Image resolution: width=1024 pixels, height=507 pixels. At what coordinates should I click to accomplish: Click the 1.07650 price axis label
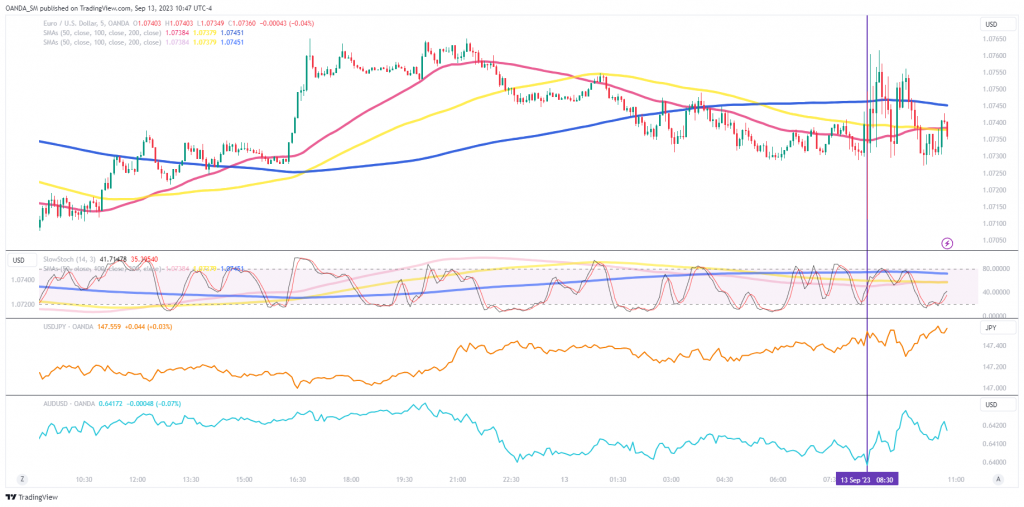[x=993, y=39]
